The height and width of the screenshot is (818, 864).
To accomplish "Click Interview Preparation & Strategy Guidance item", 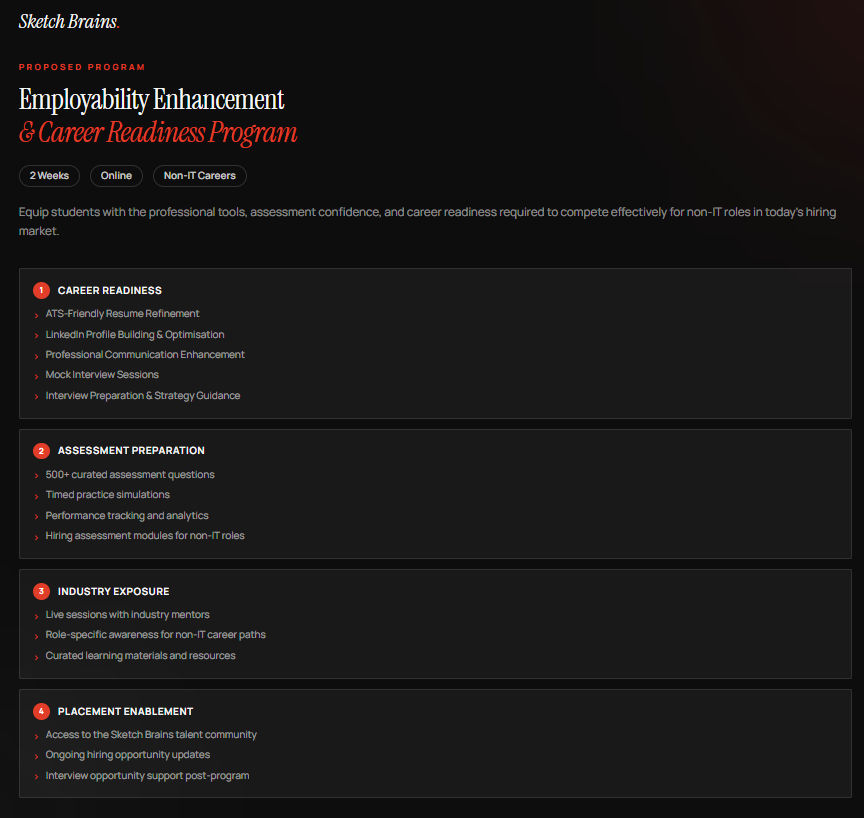I will coord(143,396).
